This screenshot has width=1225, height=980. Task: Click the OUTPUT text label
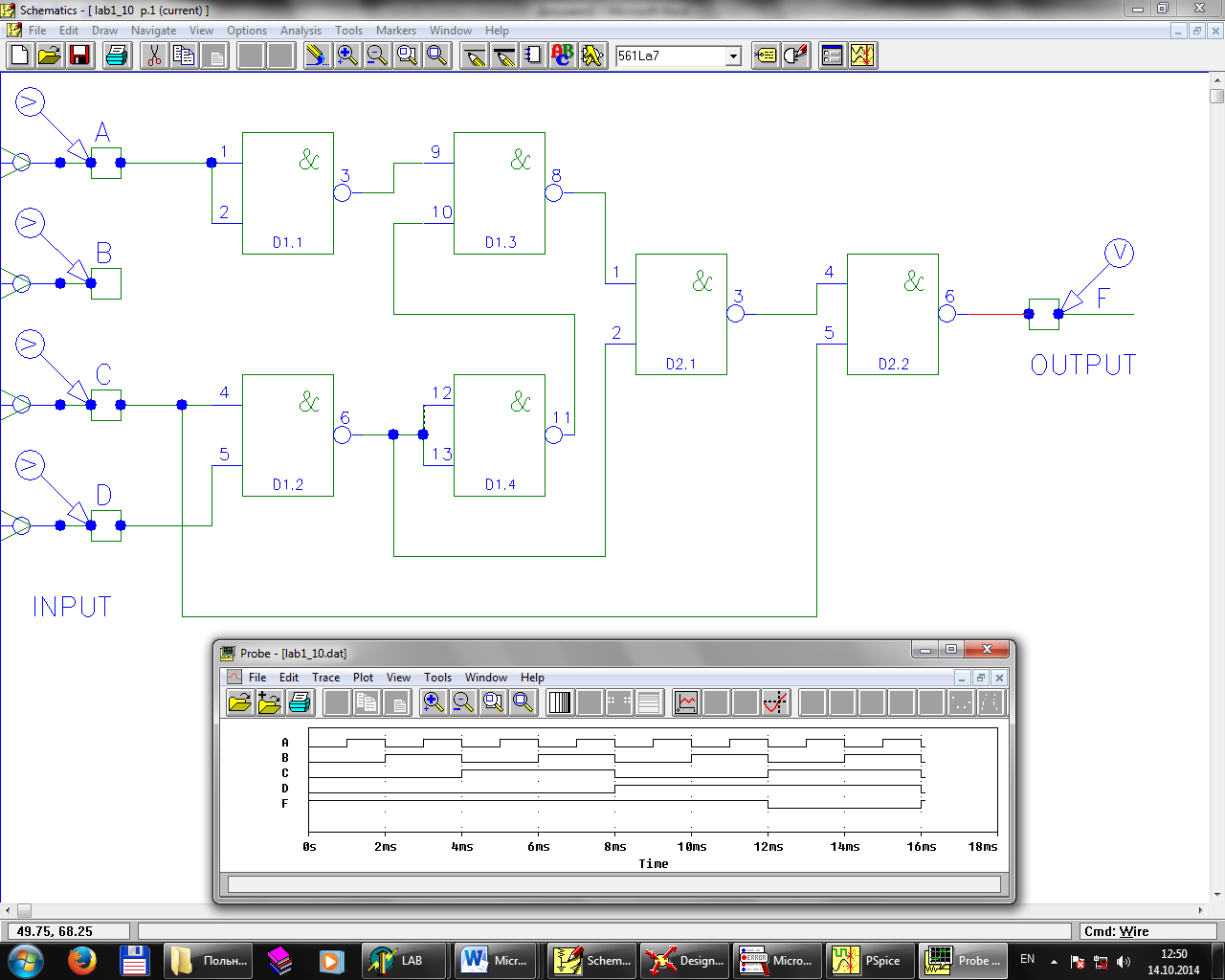click(1083, 365)
